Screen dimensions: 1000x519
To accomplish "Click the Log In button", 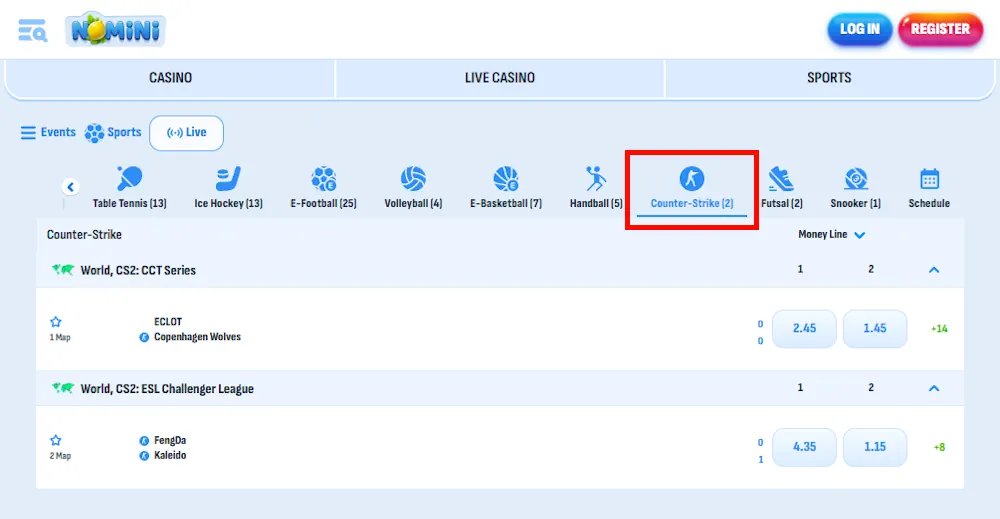I will (859, 30).
